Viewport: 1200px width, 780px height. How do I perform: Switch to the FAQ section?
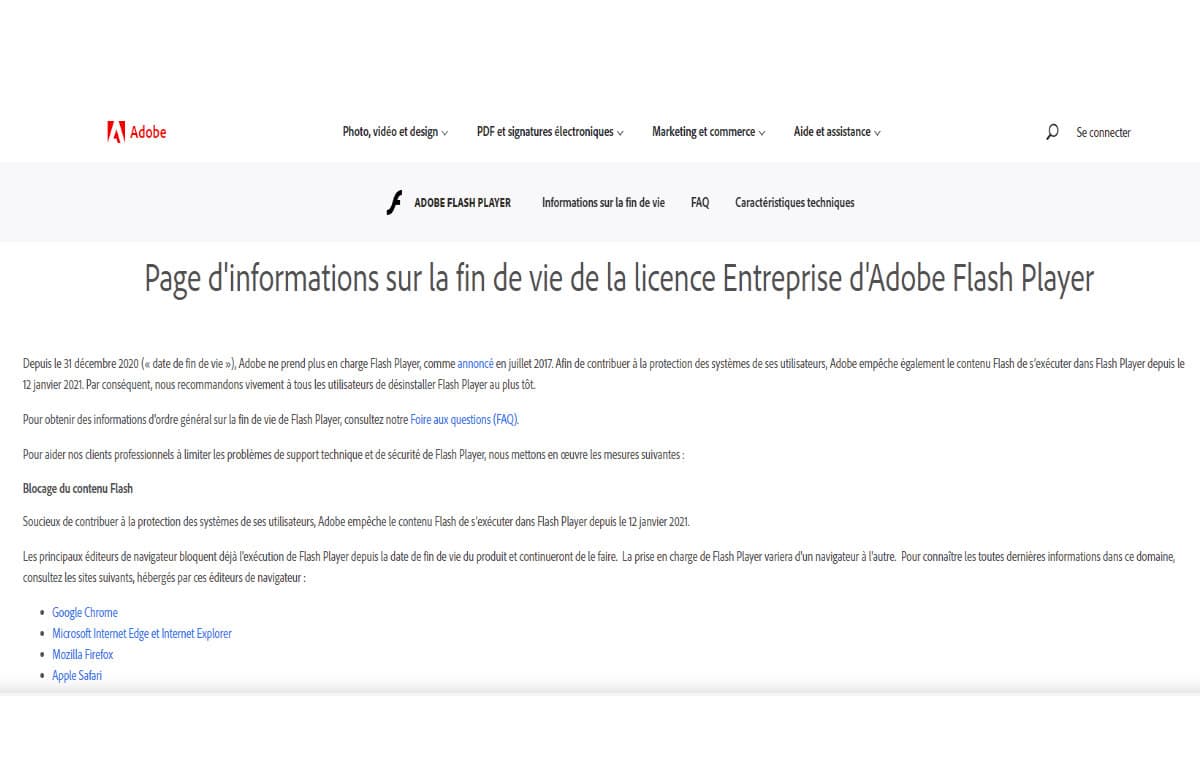click(699, 202)
